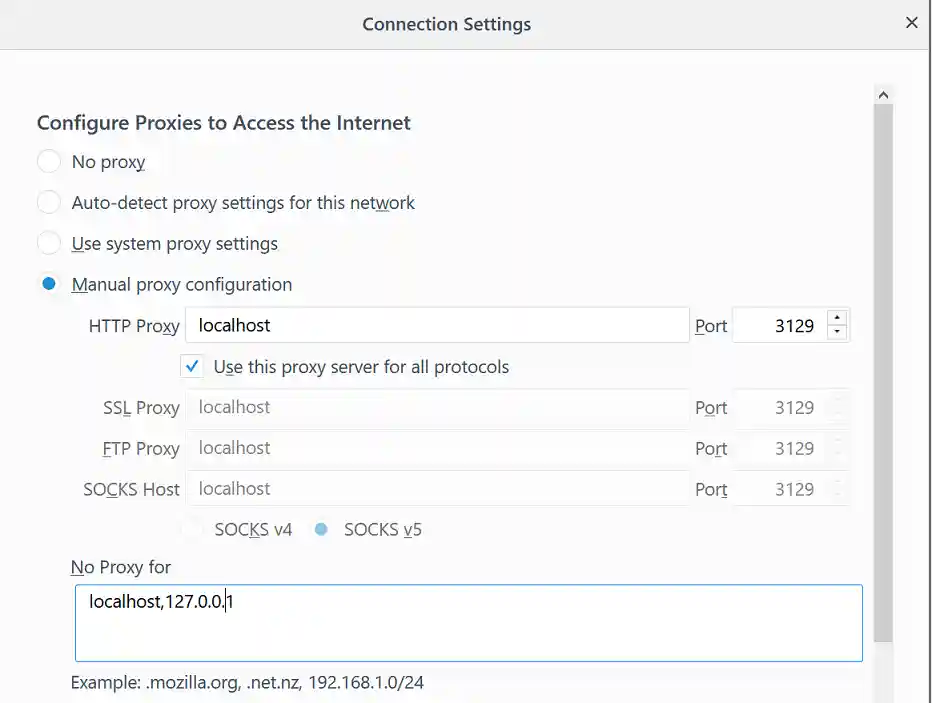This screenshot has height=703, width=932.
Task: Select the SOCKS v4 option
Action: click(192, 530)
